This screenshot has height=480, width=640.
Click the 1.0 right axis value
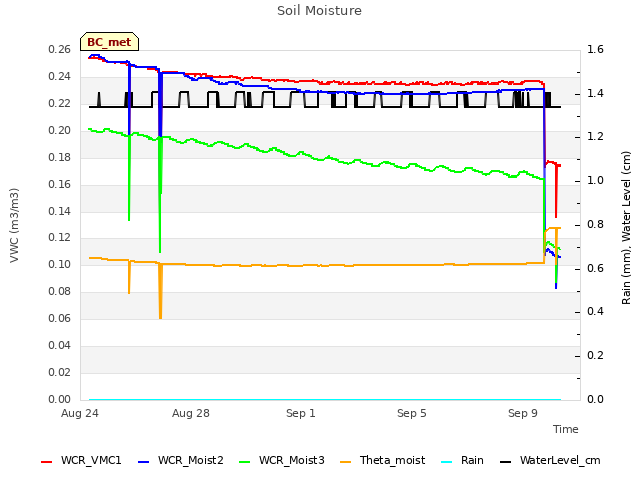pos(595,180)
